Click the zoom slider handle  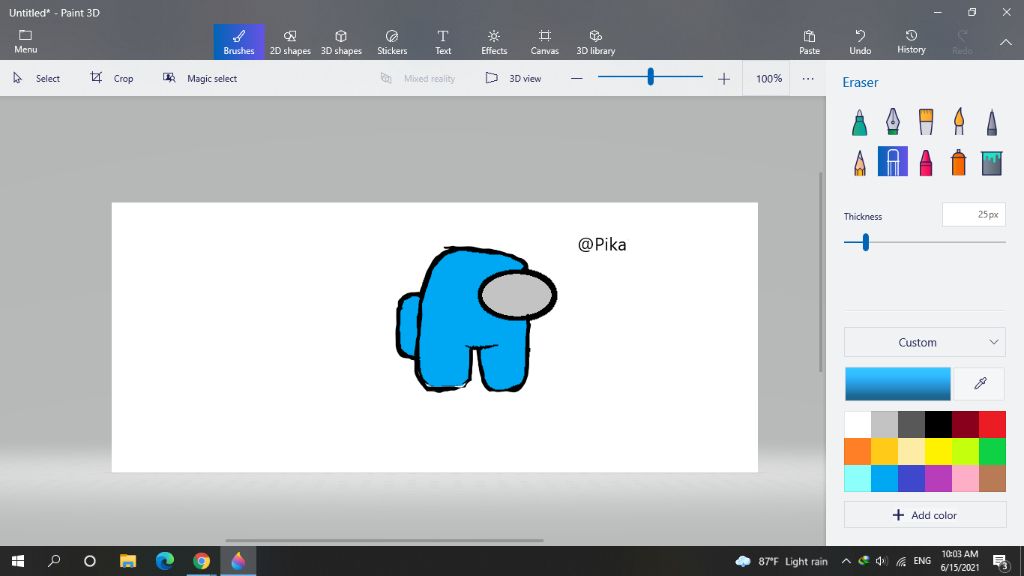[x=650, y=77]
